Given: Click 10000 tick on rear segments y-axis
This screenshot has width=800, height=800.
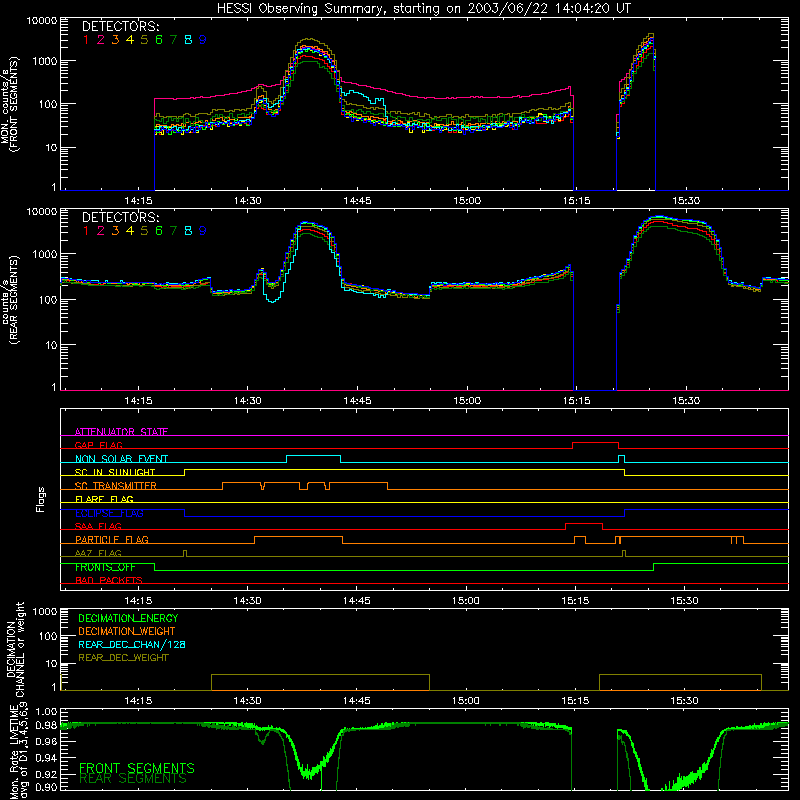Looking at the screenshot, I should coord(42,212).
